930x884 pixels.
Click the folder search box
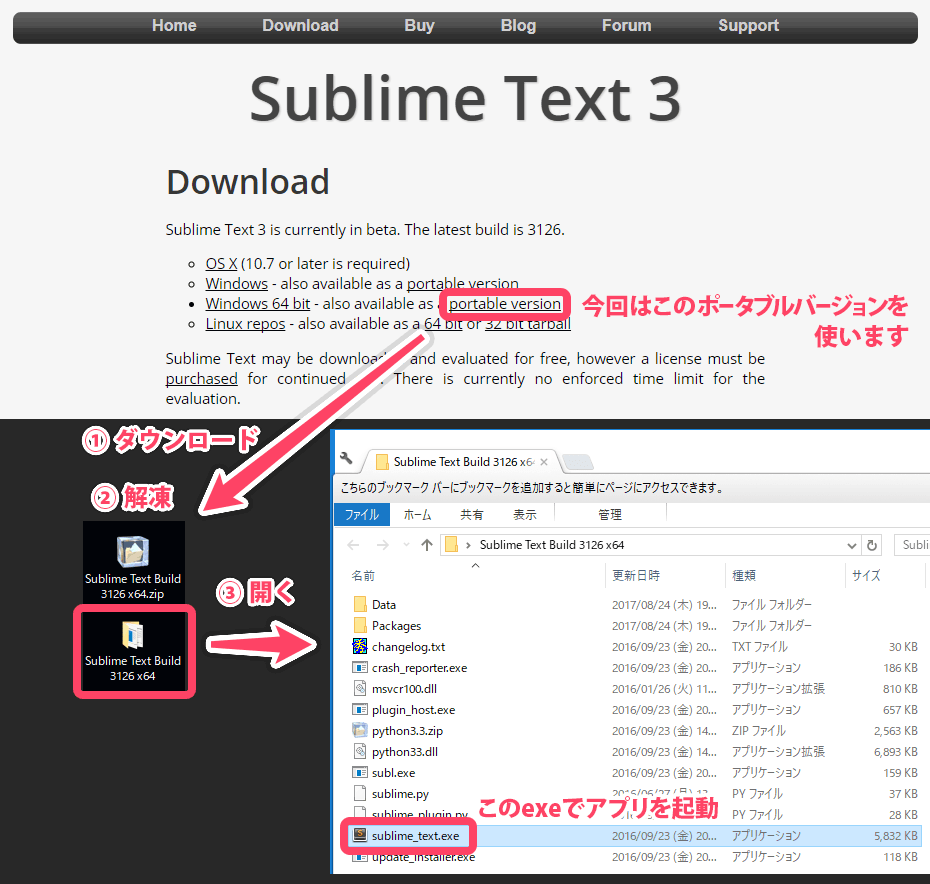click(912, 545)
